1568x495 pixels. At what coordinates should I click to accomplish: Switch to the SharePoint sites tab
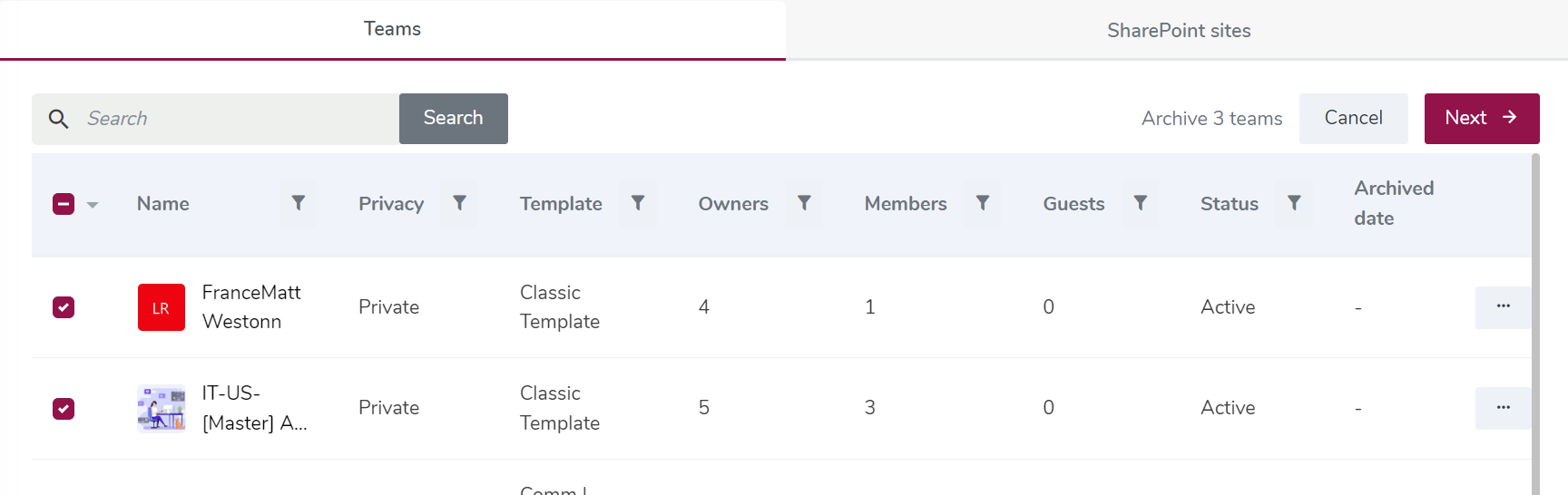[1178, 31]
